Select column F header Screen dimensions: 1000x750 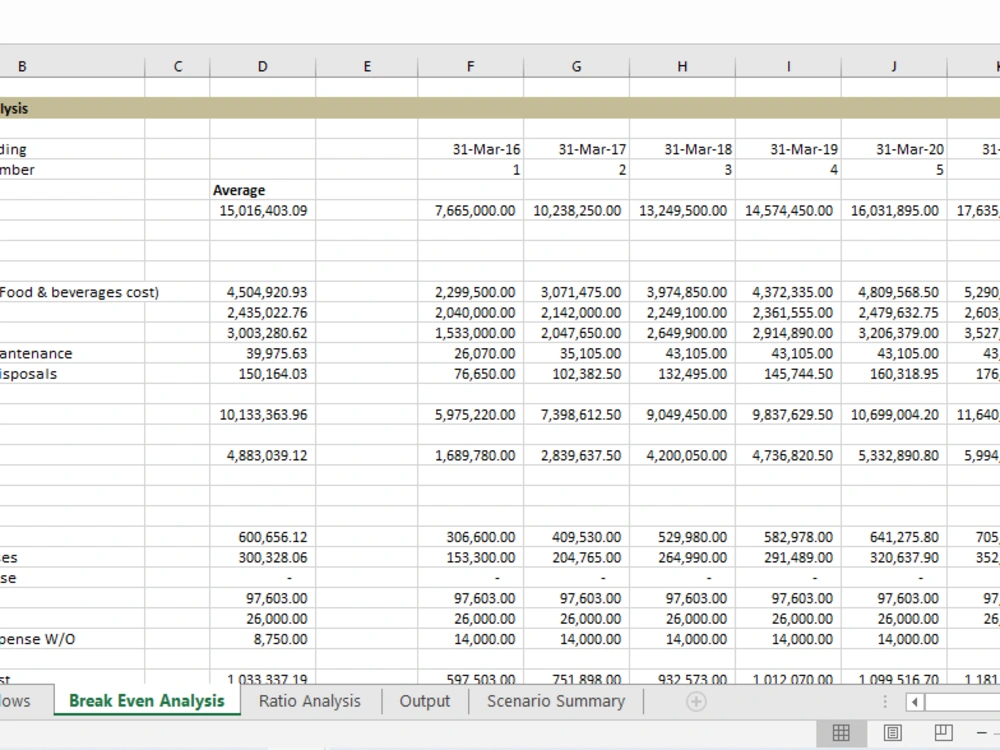471,66
